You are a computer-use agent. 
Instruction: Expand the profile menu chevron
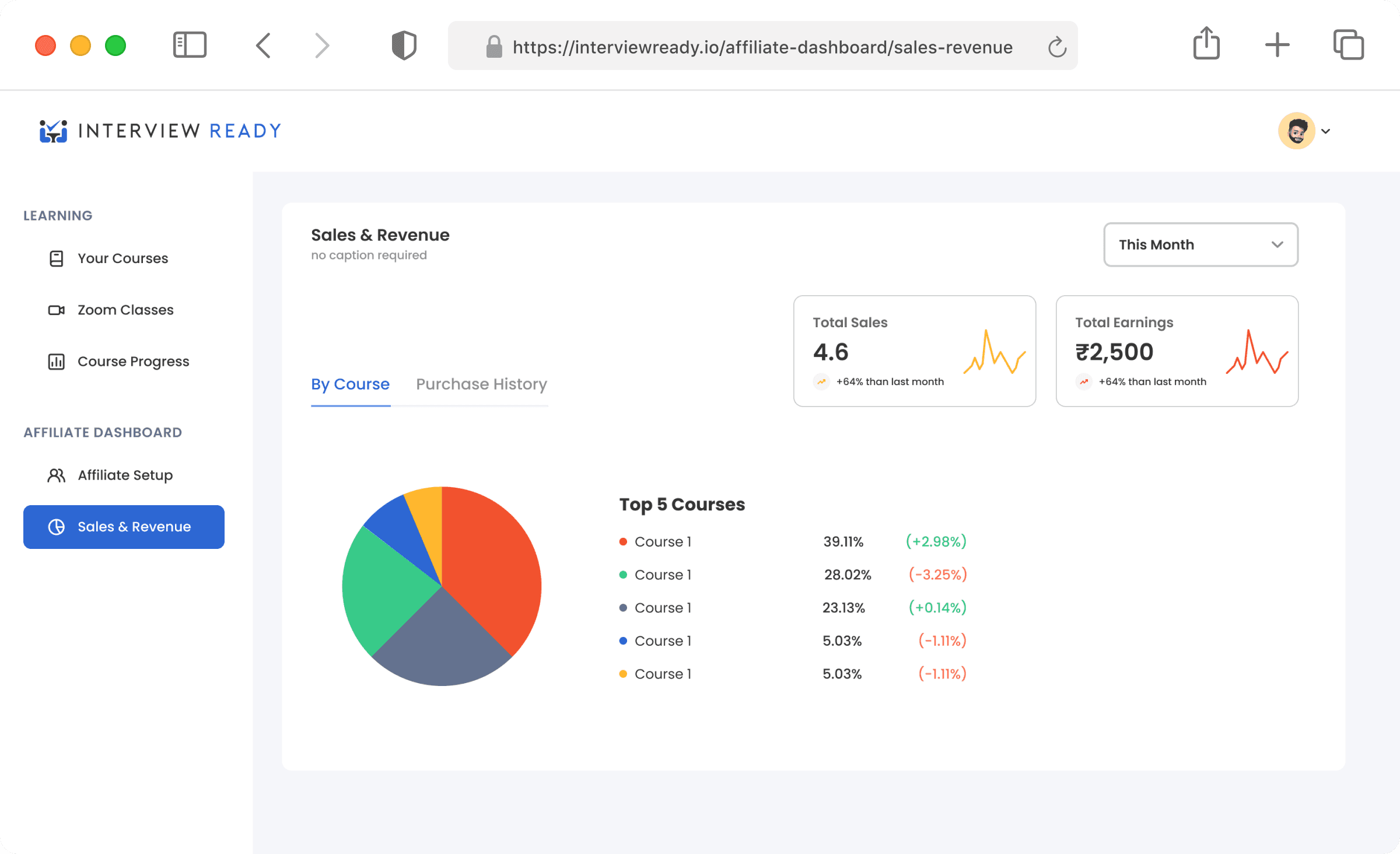coord(1326,131)
